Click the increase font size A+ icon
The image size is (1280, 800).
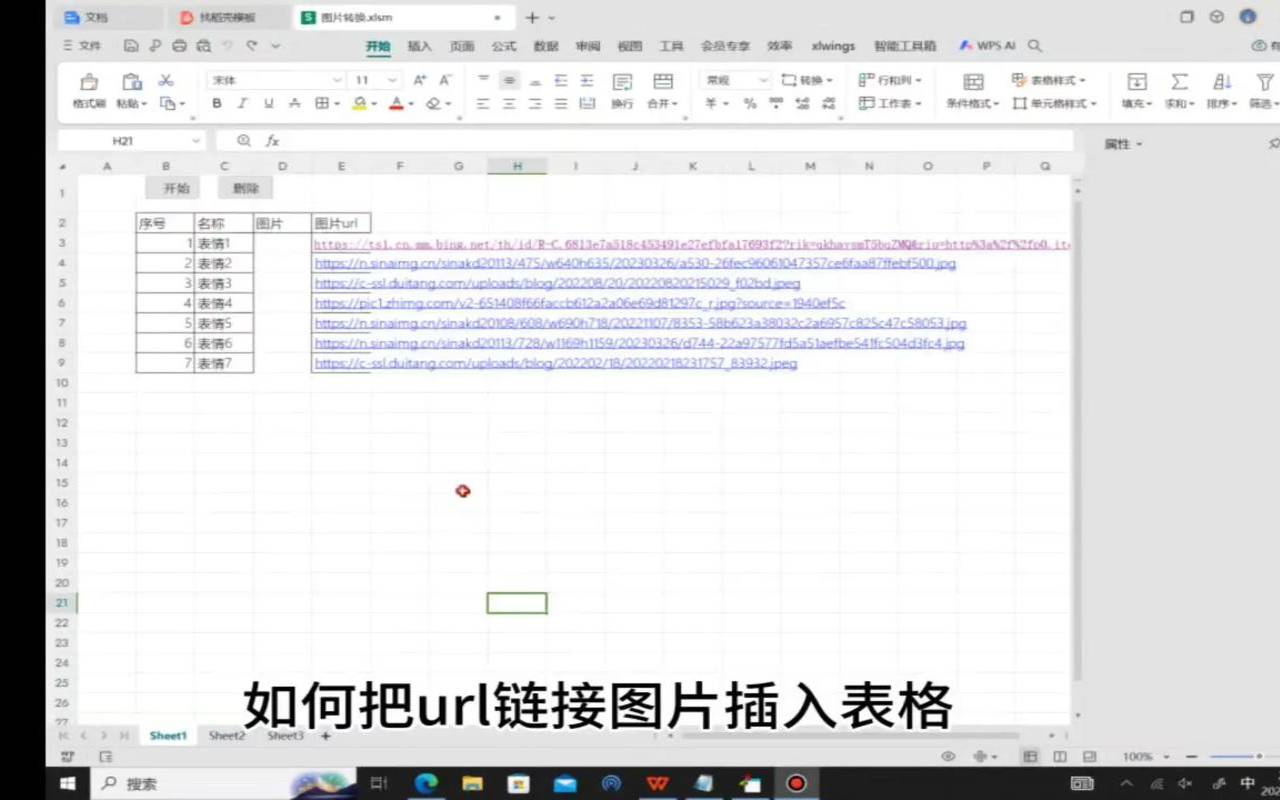pos(420,80)
